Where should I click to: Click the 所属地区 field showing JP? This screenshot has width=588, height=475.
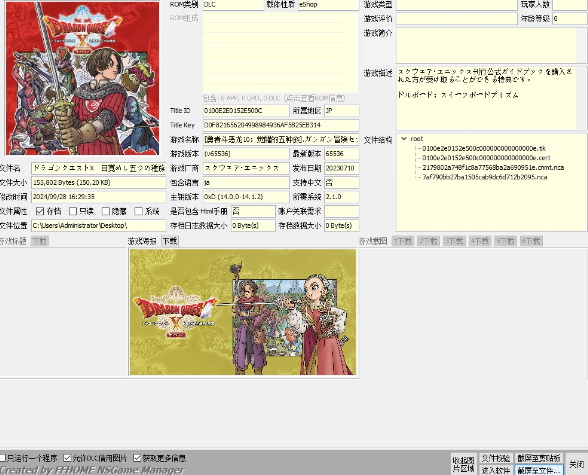coord(341,111)
